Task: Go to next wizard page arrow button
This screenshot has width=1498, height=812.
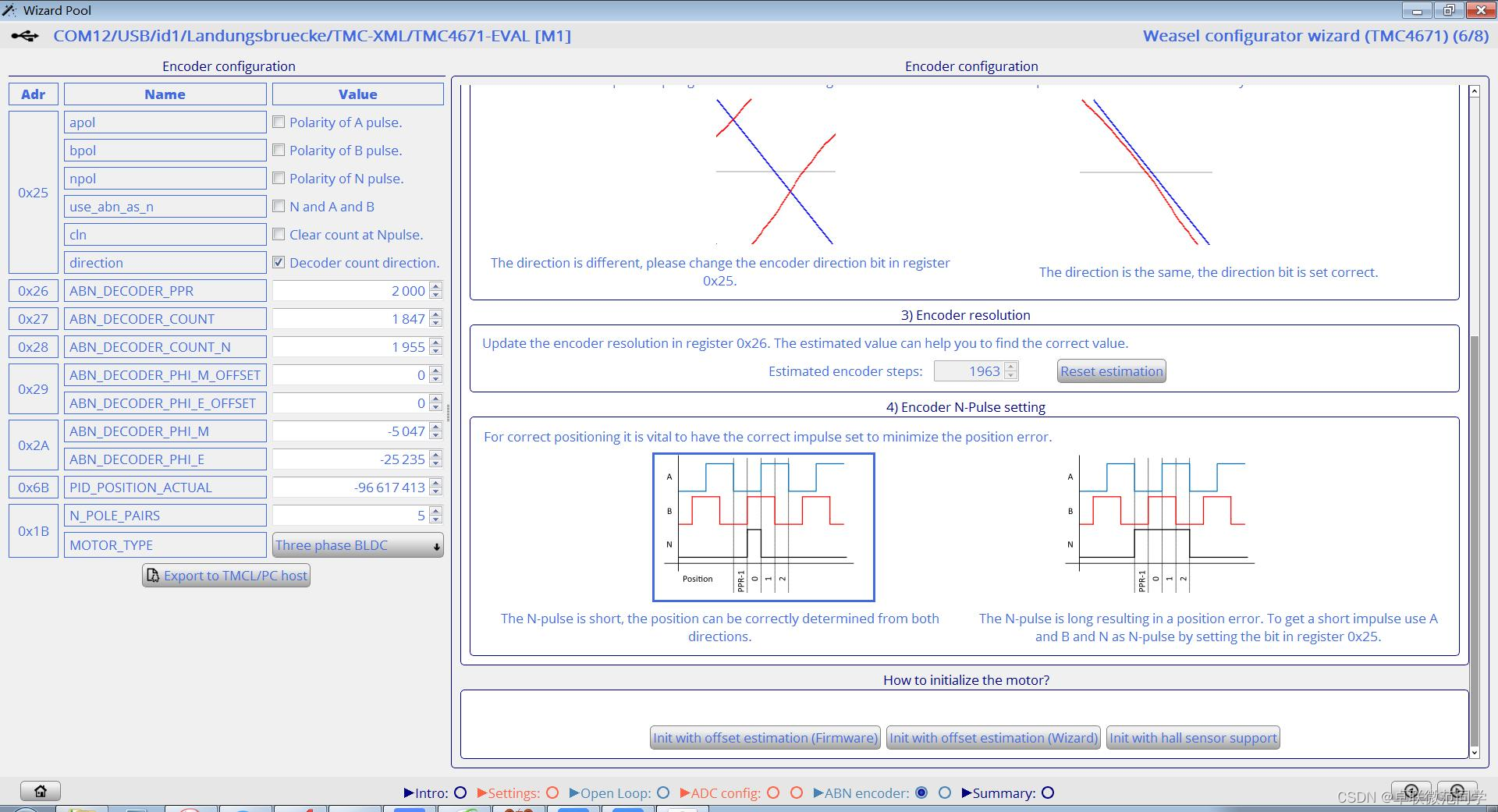Action: 1457,790
